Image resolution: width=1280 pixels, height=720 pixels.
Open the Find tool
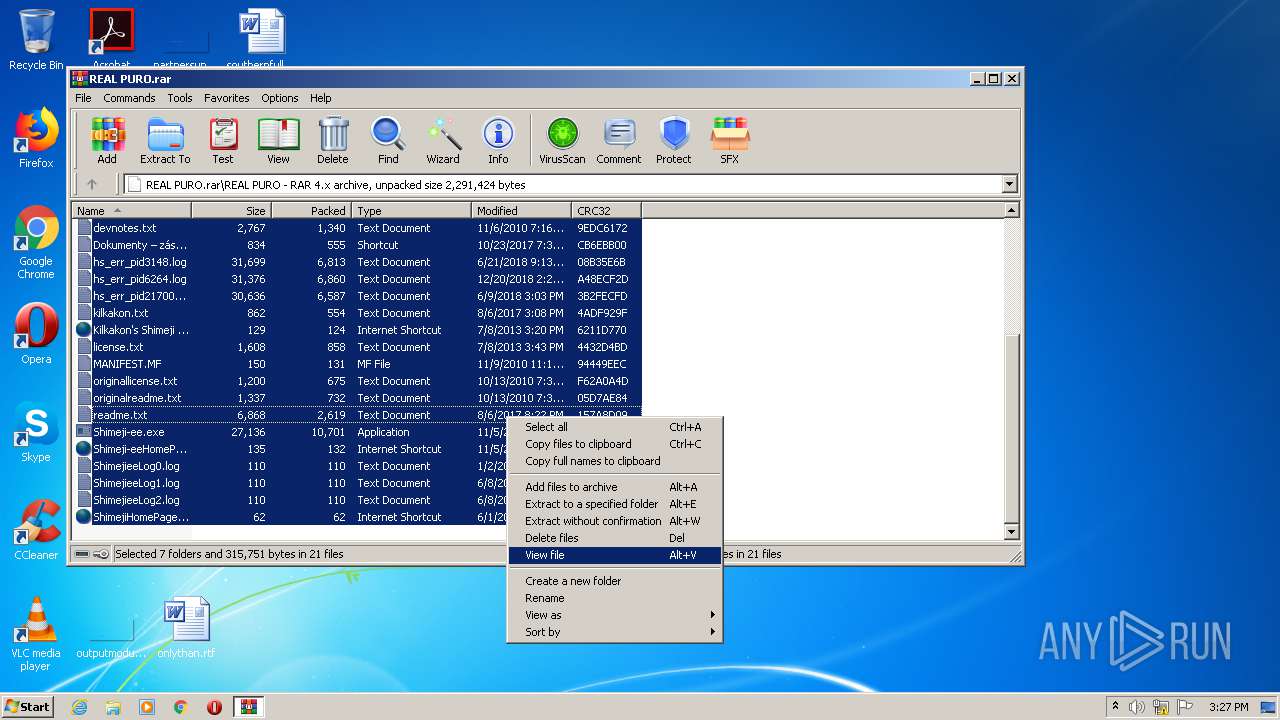[388, 140]
